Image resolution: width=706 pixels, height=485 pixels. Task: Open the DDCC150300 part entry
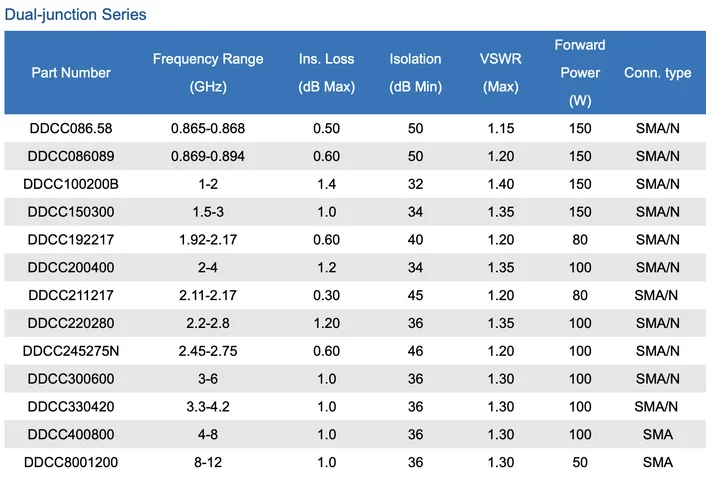tap(71, 212)
